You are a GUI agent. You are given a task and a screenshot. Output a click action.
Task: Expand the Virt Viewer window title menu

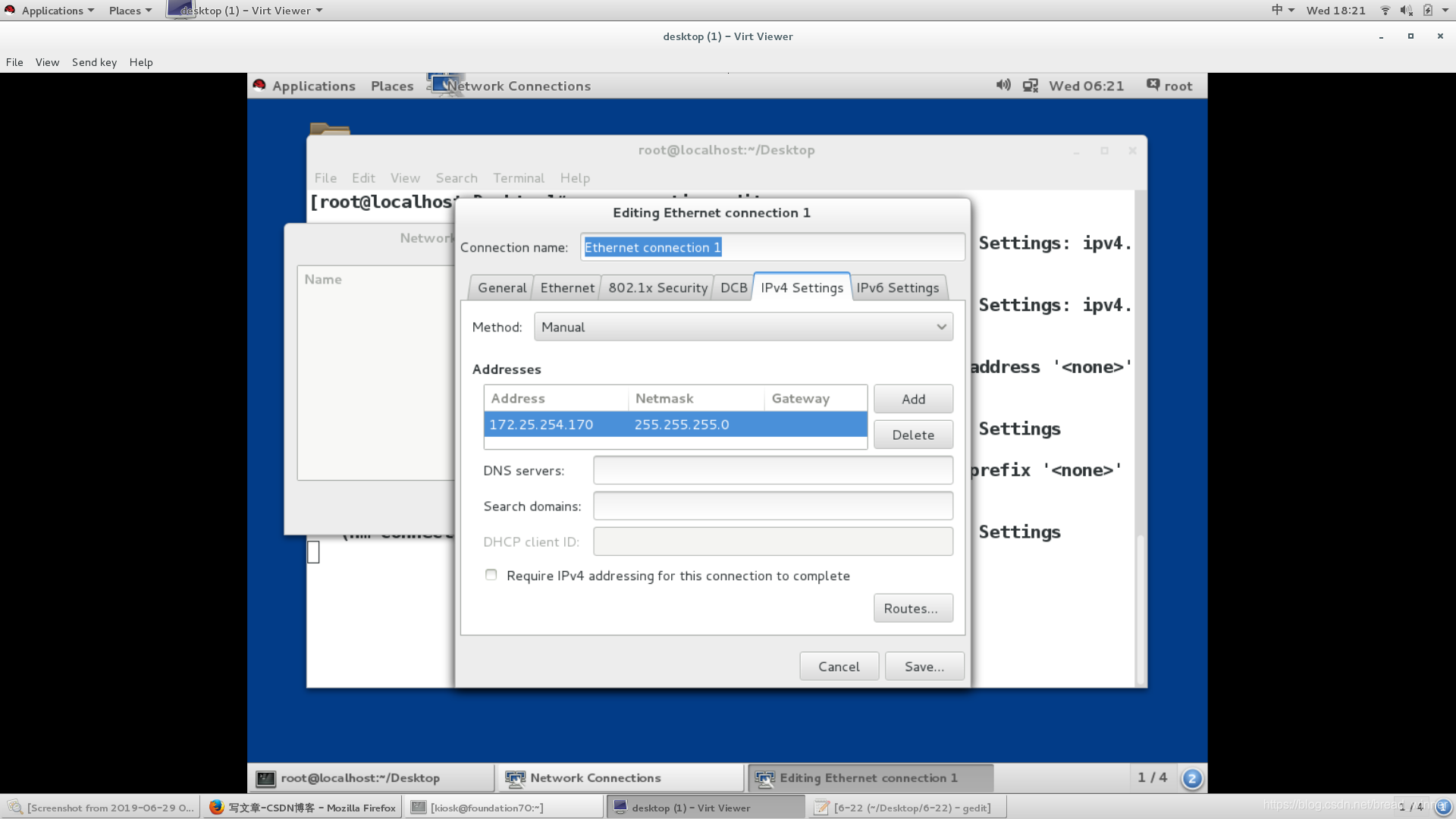pos(253,11)
